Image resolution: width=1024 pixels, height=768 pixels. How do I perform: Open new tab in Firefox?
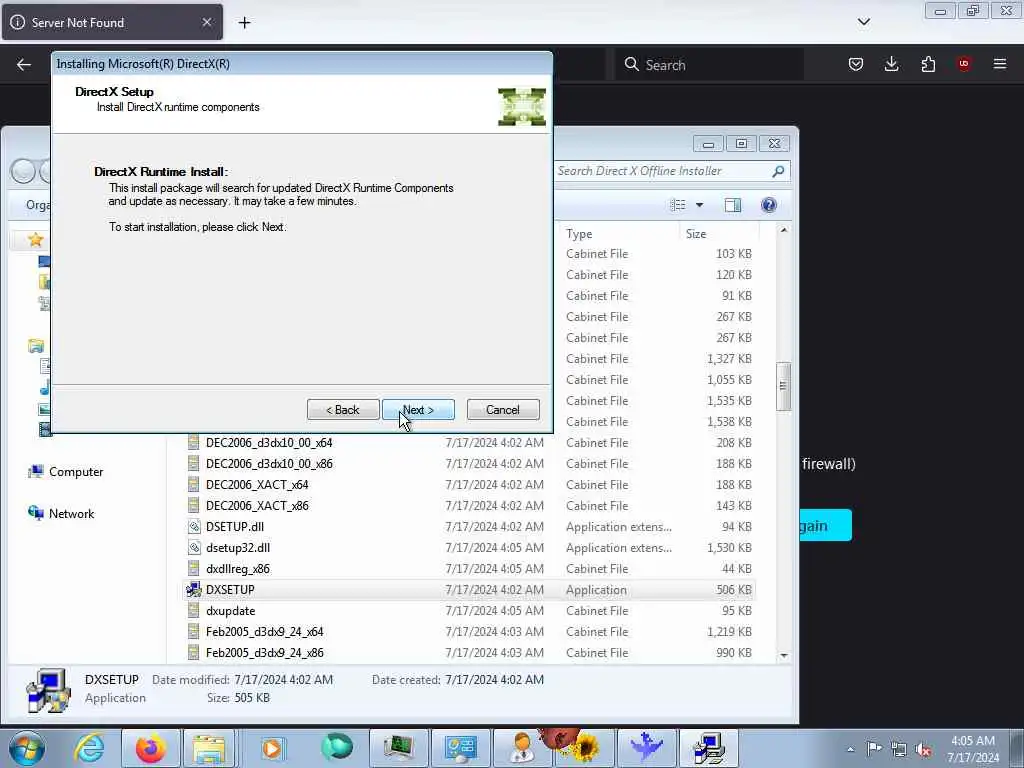[x=244, y=23]
